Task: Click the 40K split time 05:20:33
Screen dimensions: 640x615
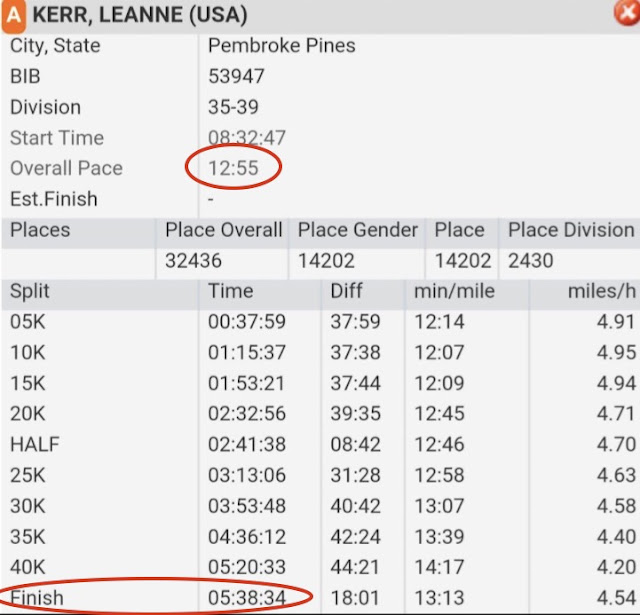Action: coord(247,567)
